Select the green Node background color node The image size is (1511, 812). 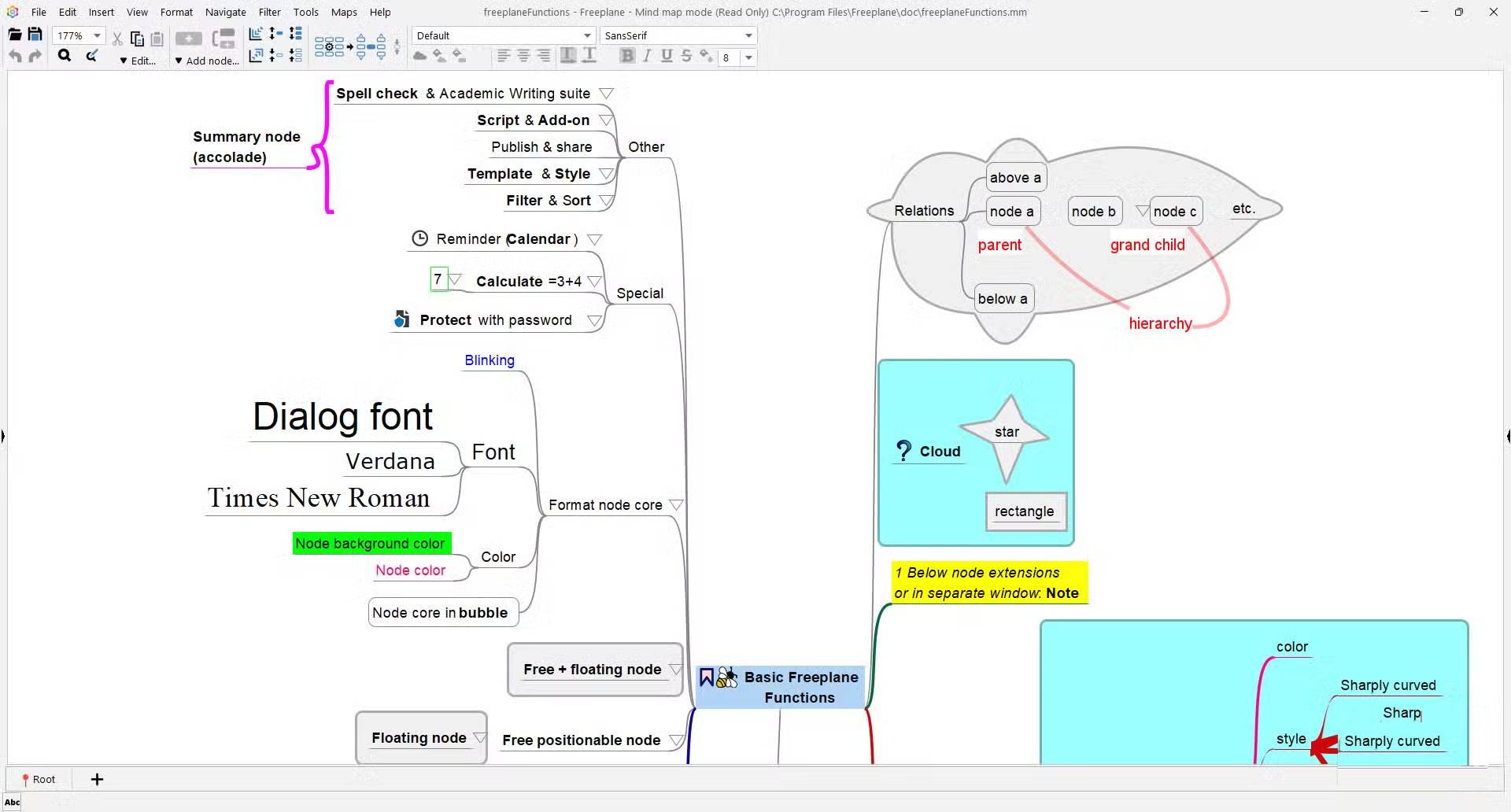coord(370,544)
